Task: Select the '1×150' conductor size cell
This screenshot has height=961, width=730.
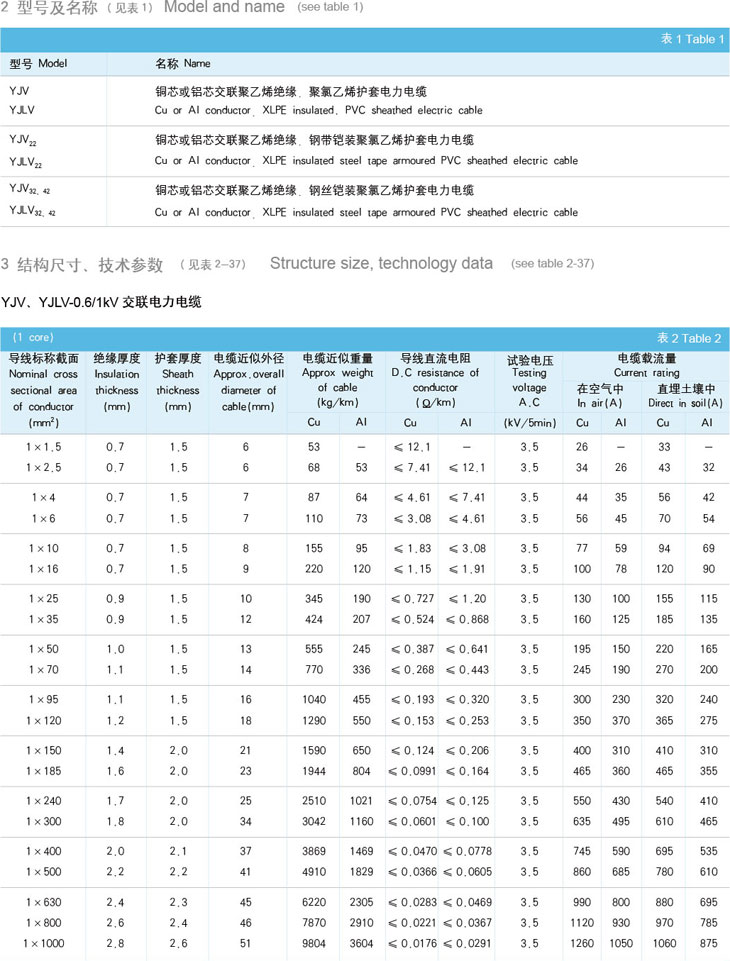Action: click(44, 751)
